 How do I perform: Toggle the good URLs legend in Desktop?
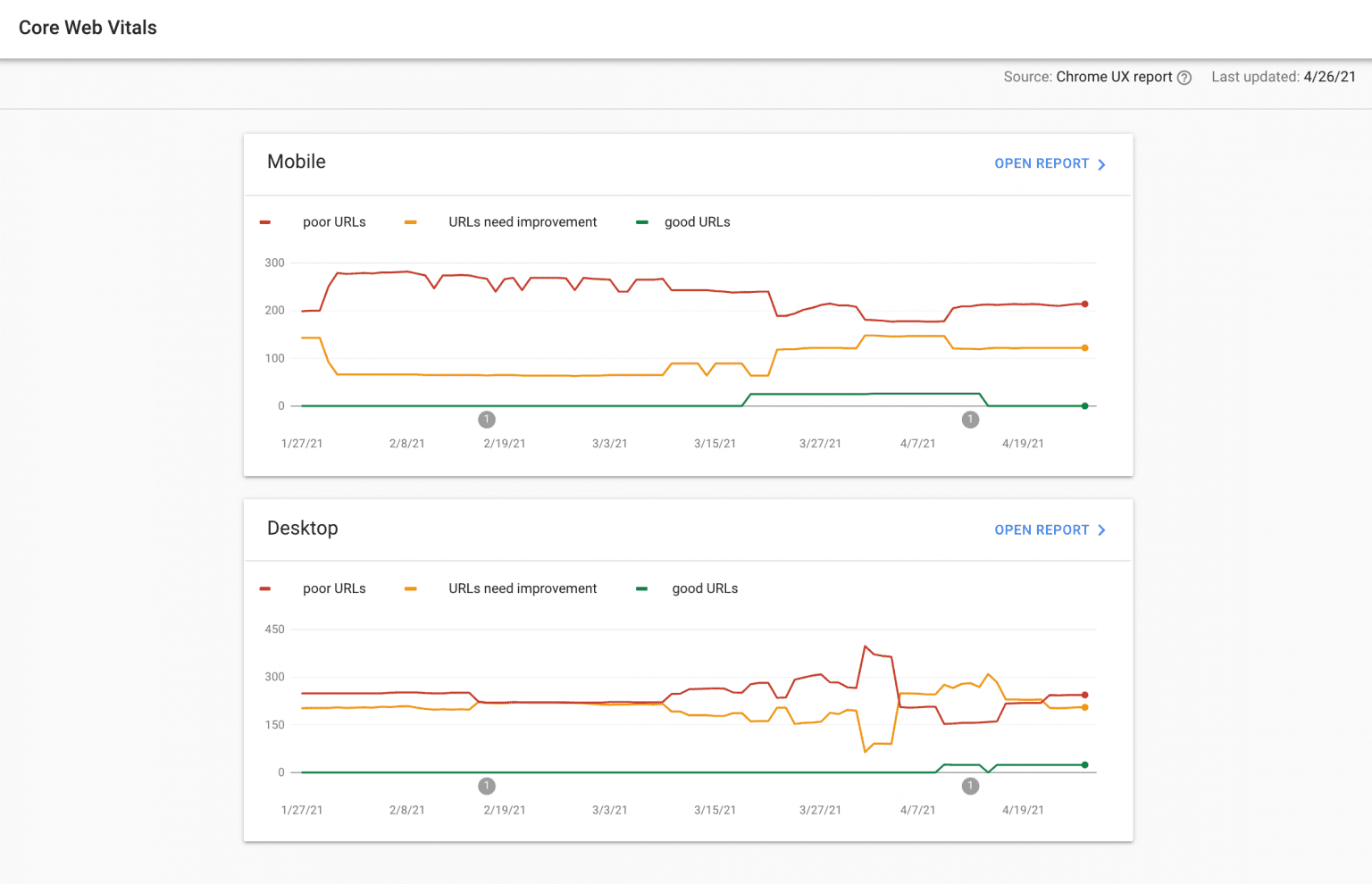click(705, 588)
